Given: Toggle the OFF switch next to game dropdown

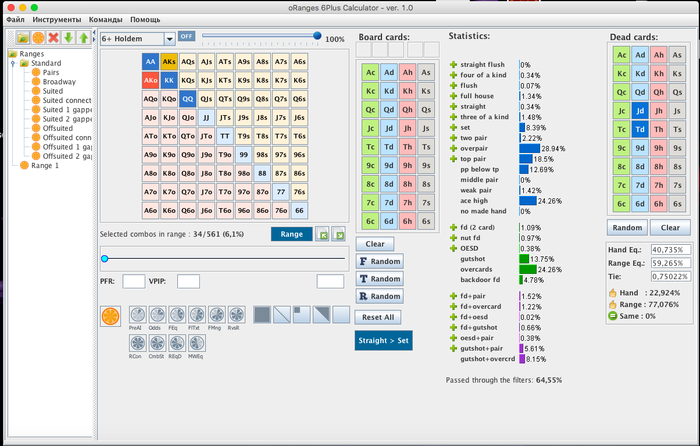Looking at the screenshot, I should [x=187, y=36].
